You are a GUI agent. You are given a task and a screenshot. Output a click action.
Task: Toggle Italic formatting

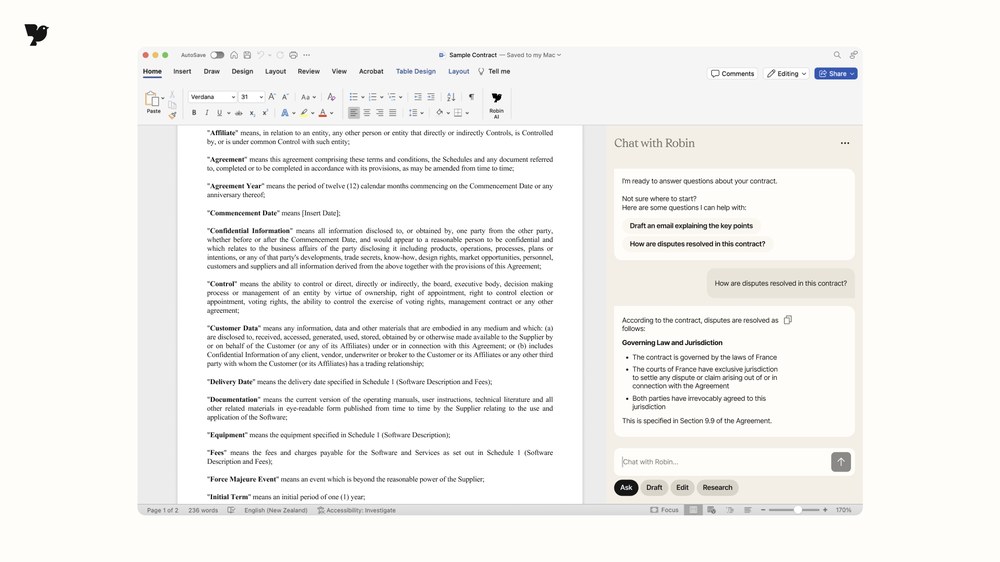pyautogui.click(x=207, y=113)
